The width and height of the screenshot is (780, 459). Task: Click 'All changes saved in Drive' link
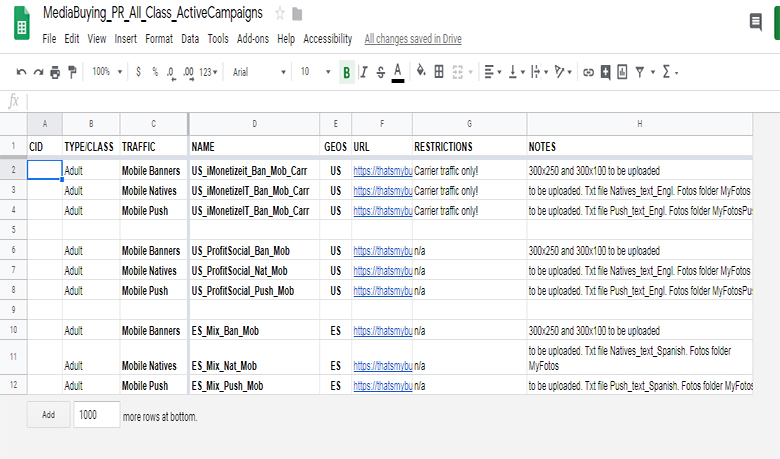pos(413,39)
